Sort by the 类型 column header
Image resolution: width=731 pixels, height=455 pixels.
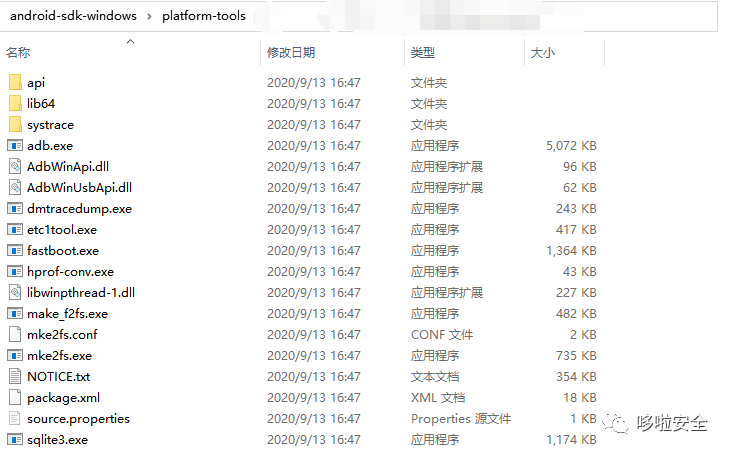(x=423, y=53)
